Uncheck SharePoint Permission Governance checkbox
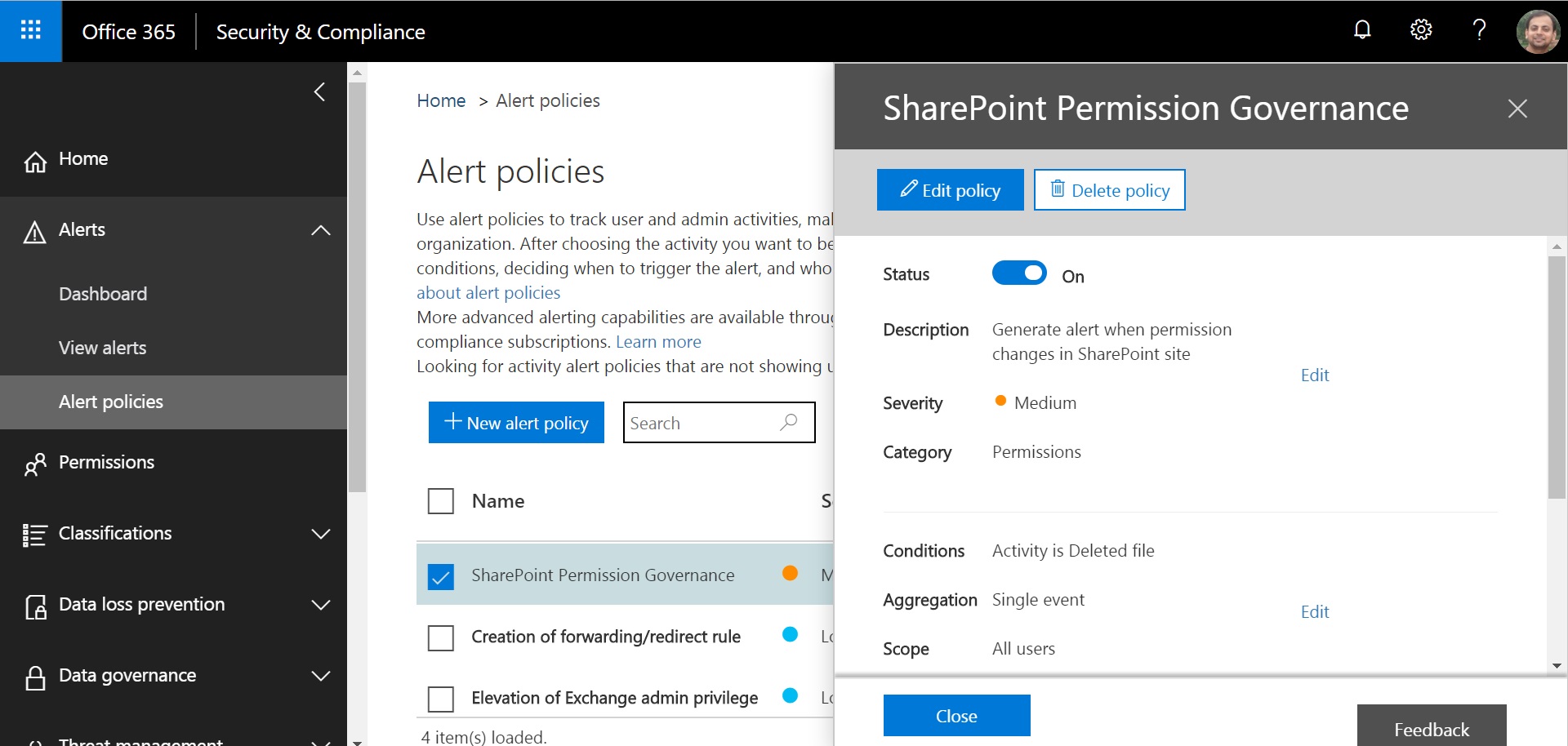This screenshot has width=1568, height=746. tap(441, 576)
